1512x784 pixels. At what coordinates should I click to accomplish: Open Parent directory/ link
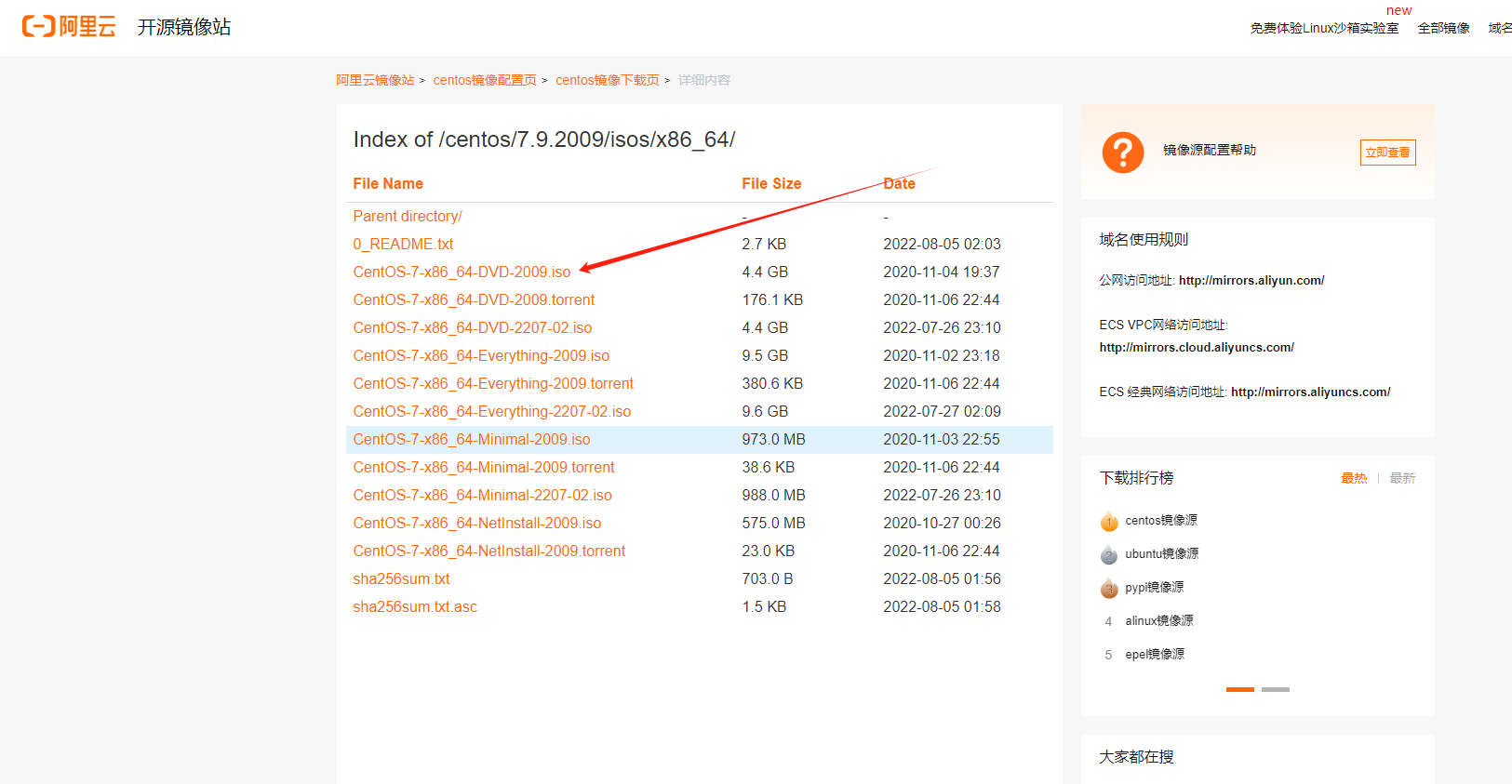[408, 216]
